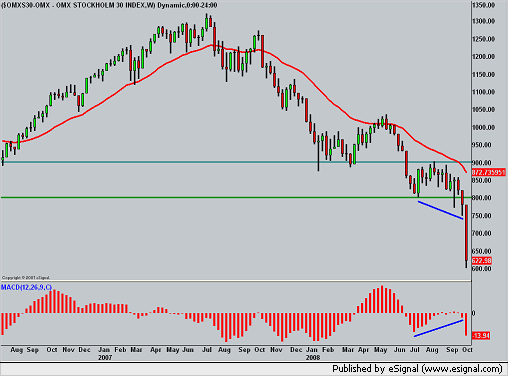Click the MACD zero level label
This screenshot has width=508, height=376.
point(474,313)
